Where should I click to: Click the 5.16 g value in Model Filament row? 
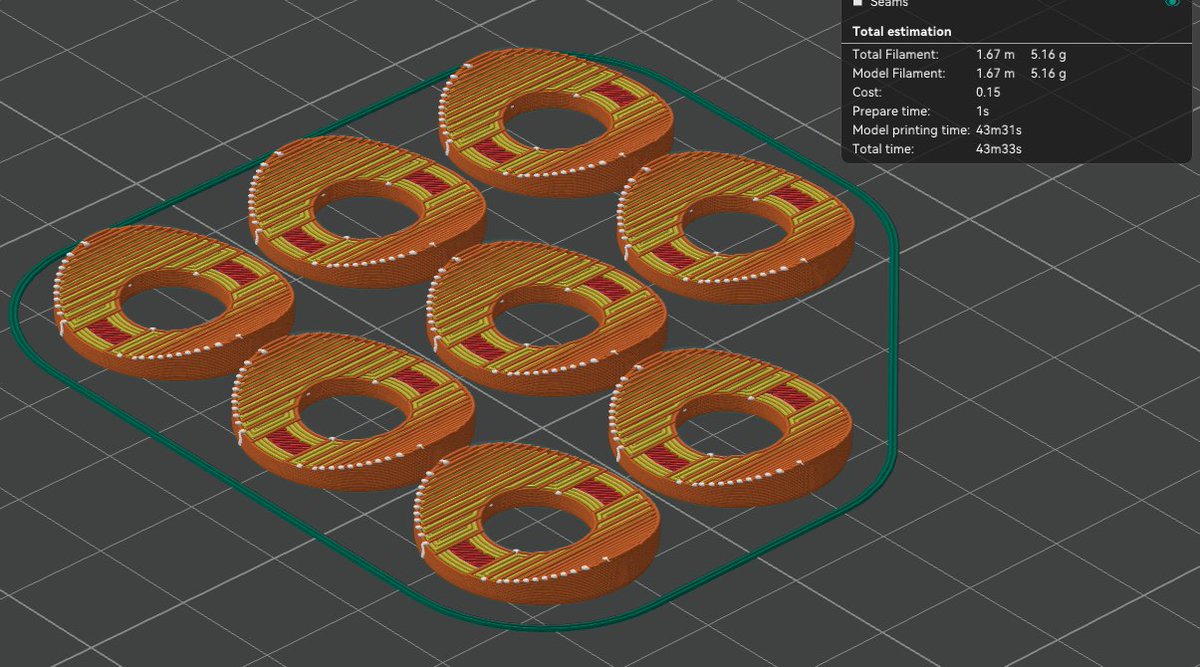[1048, 74]
